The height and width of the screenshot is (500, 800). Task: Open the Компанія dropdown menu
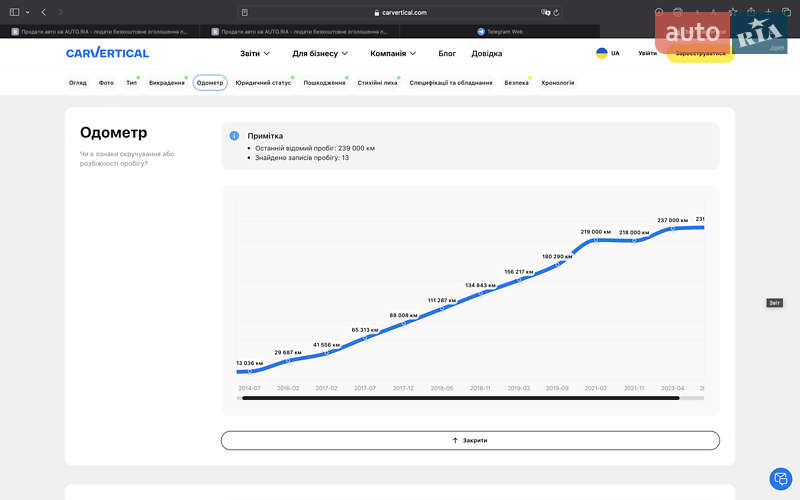point(393,53)
